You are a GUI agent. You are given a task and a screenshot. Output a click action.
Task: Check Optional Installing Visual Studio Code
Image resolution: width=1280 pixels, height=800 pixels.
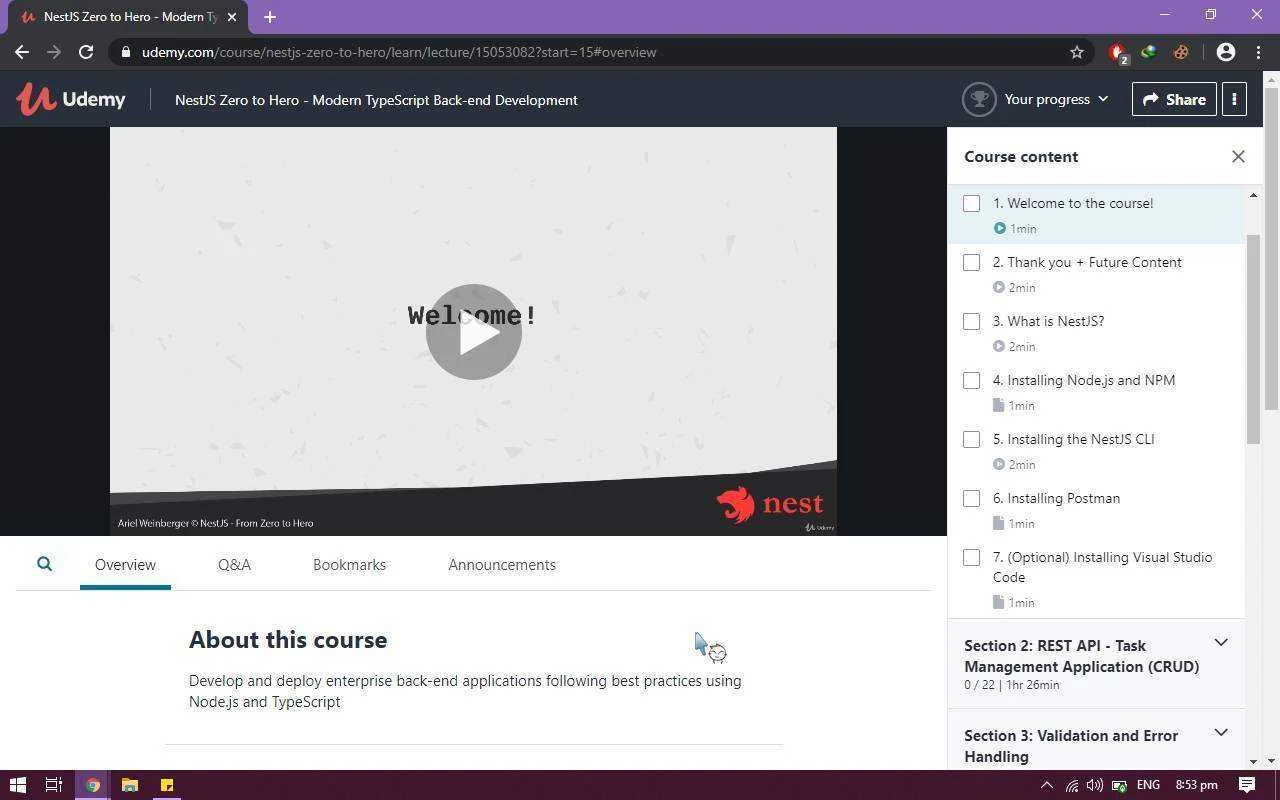coord(971,558)
